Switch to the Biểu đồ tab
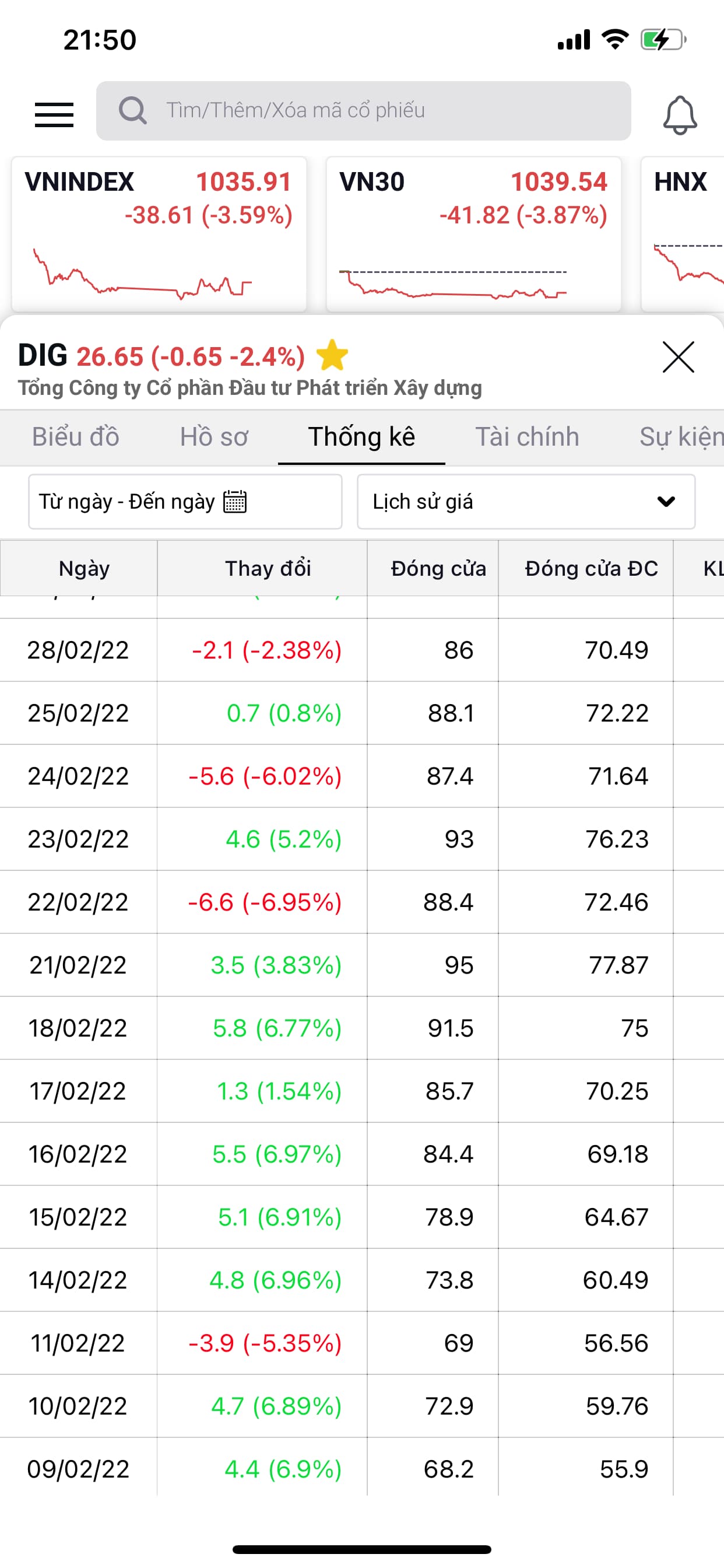Image resolution: width=724 pixels, height=1568 pixels. coord(75,437)
